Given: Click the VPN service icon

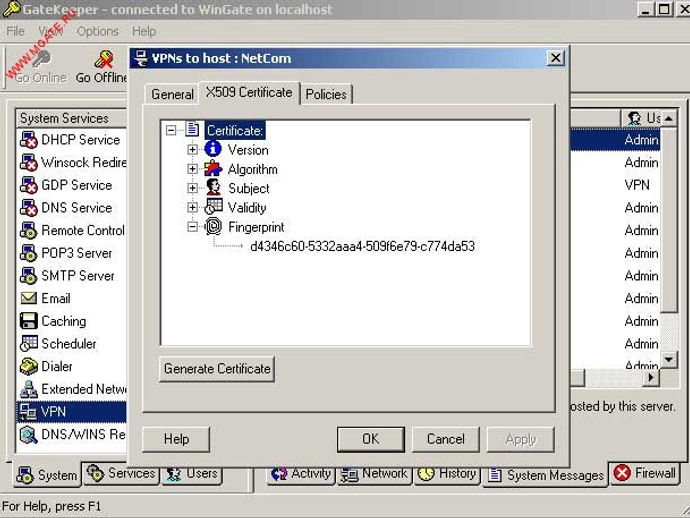Looking at the screenshot, I should 28,412.
